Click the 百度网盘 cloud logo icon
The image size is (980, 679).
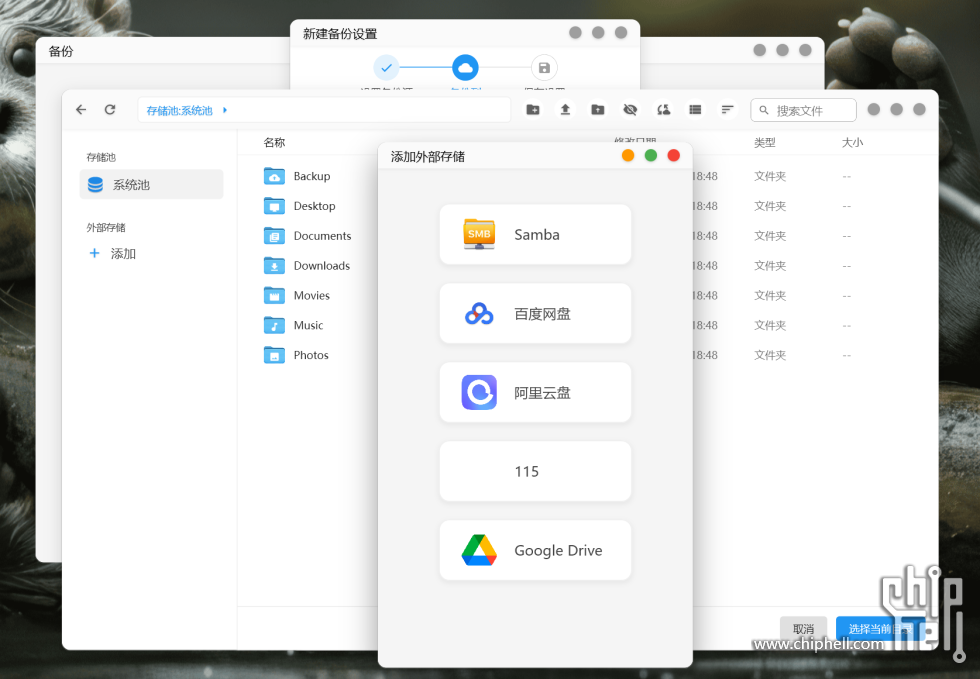(x=479, y=313)
